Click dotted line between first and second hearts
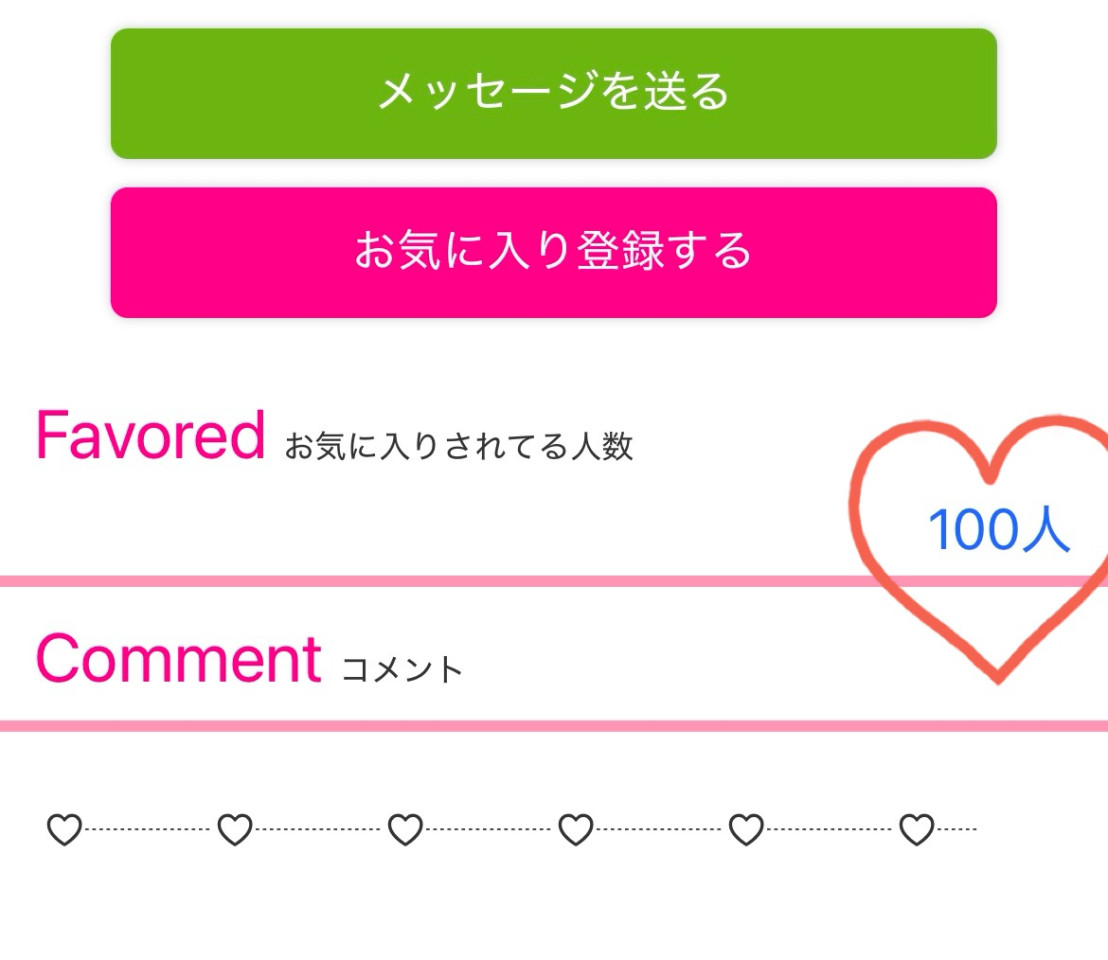Screen dimensions: 1108x960 pyautogui.click(x=150, y=829)
